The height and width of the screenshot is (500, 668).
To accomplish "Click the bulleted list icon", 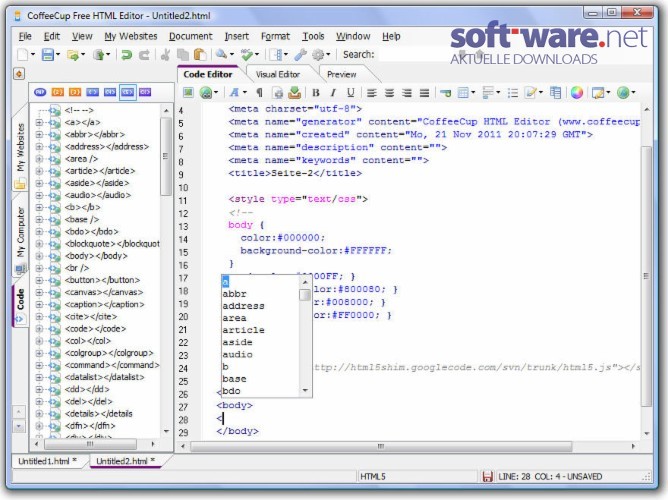I will click(x=513, y=92).
